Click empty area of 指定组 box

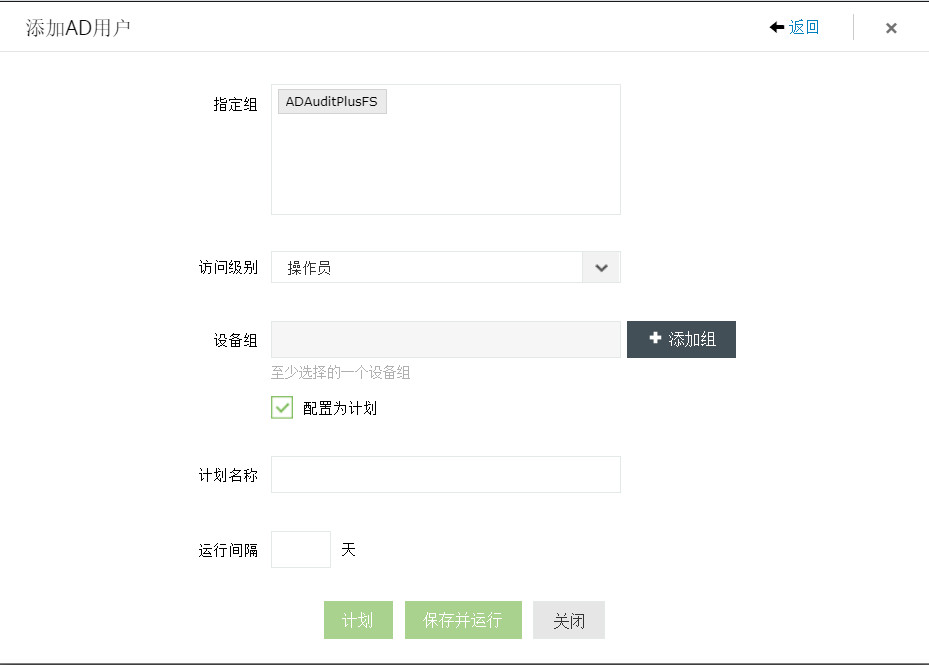click(x=445, y=165)
